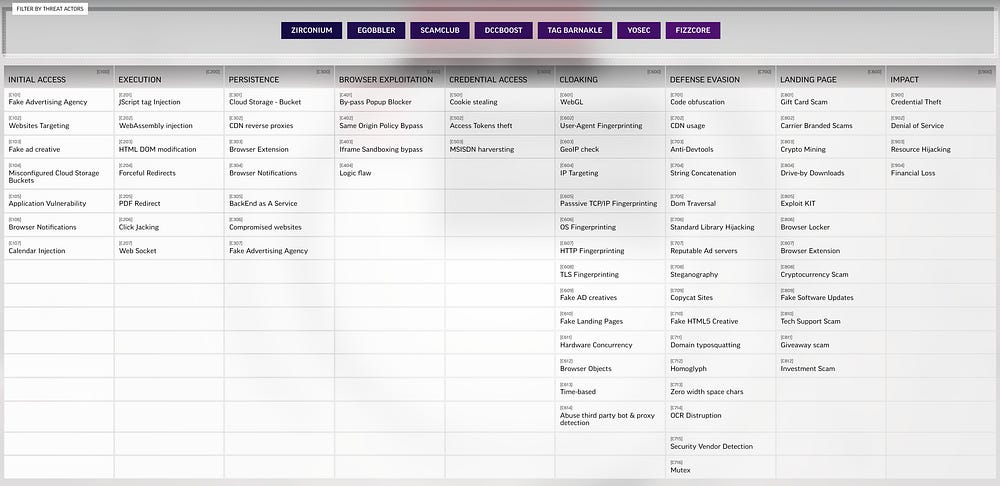Viewport: 1000px width, 486px height.
Task: Click the Crypto Mining landing page cell
Action: [831, 147]
